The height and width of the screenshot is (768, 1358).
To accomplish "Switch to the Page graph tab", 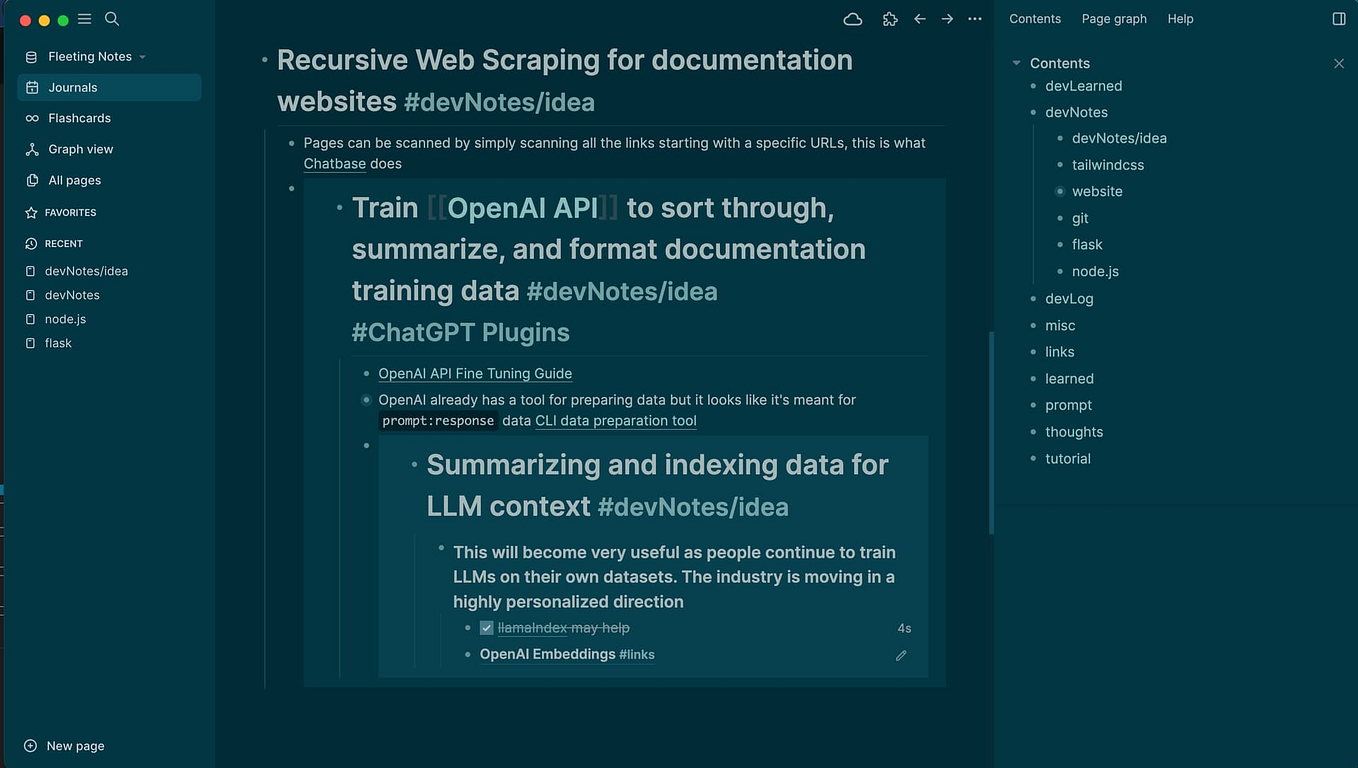I will tap(1114, 19).
